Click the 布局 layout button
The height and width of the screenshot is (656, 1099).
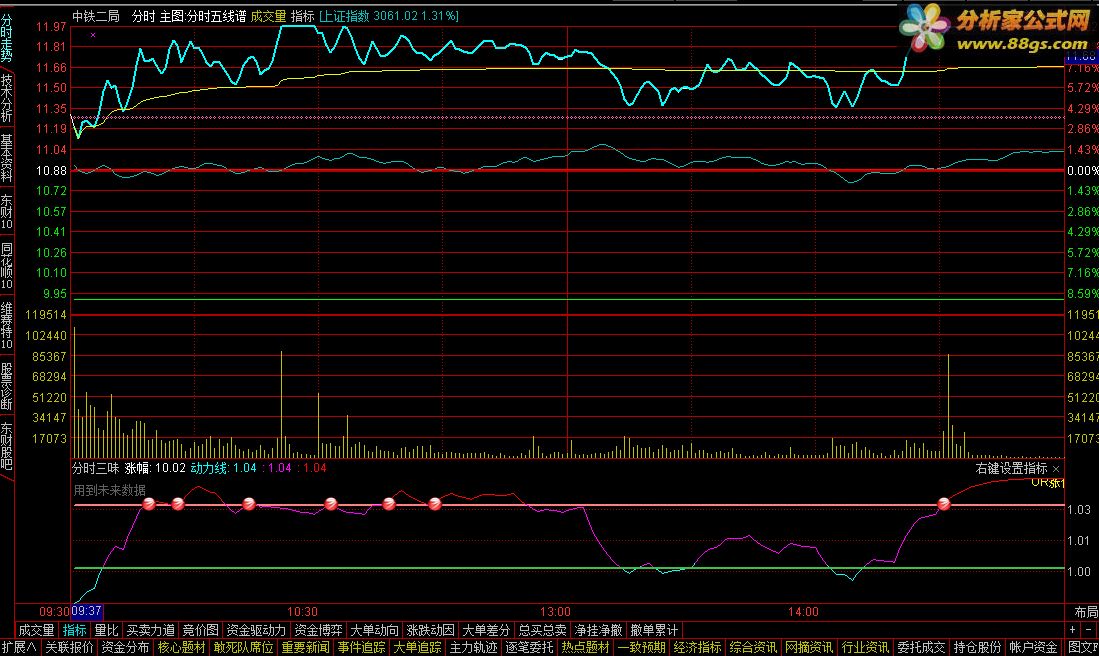click(1086, 611)
